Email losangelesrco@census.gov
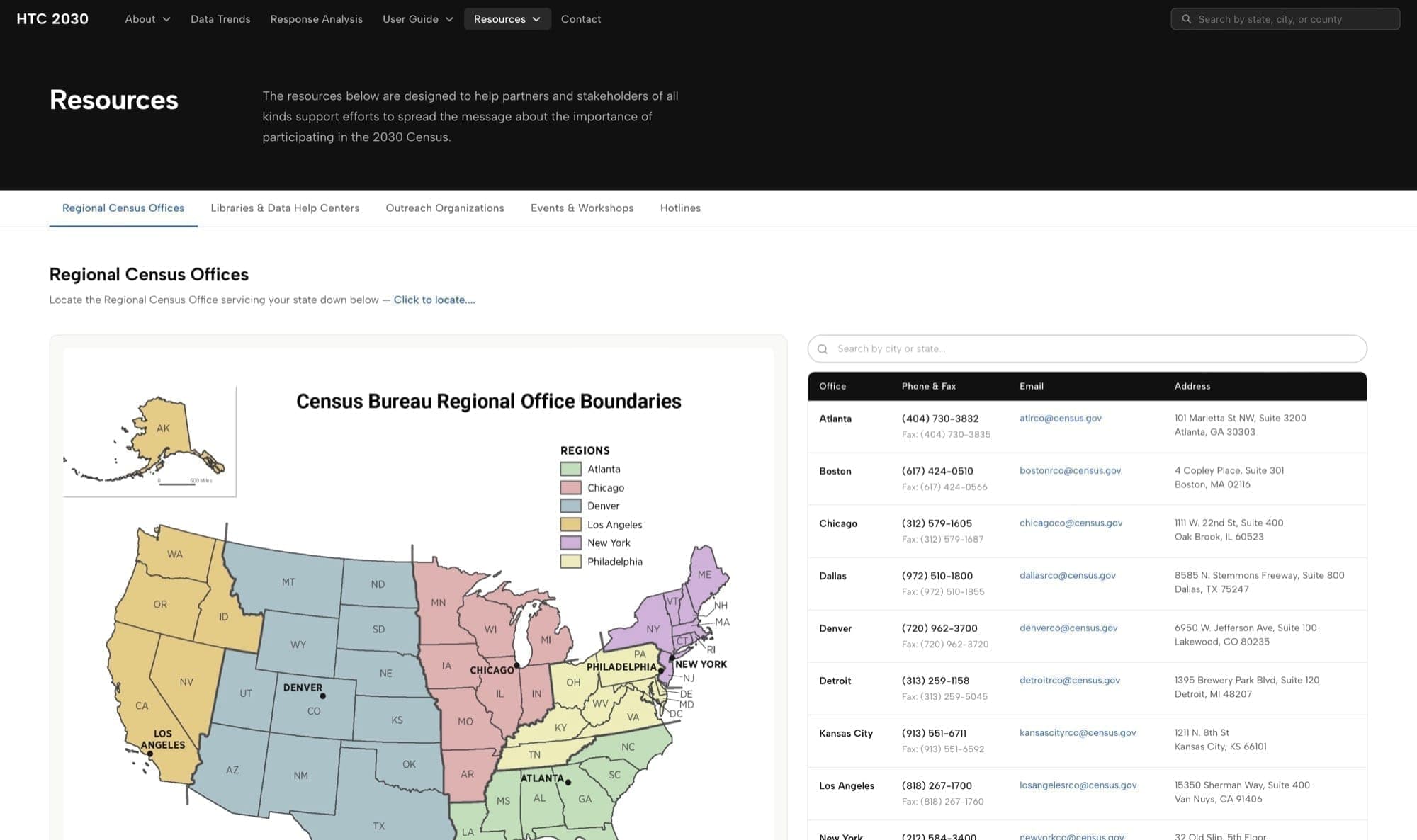The width and height of the screenshot is (1417, 840). [x=1078, y=785]
